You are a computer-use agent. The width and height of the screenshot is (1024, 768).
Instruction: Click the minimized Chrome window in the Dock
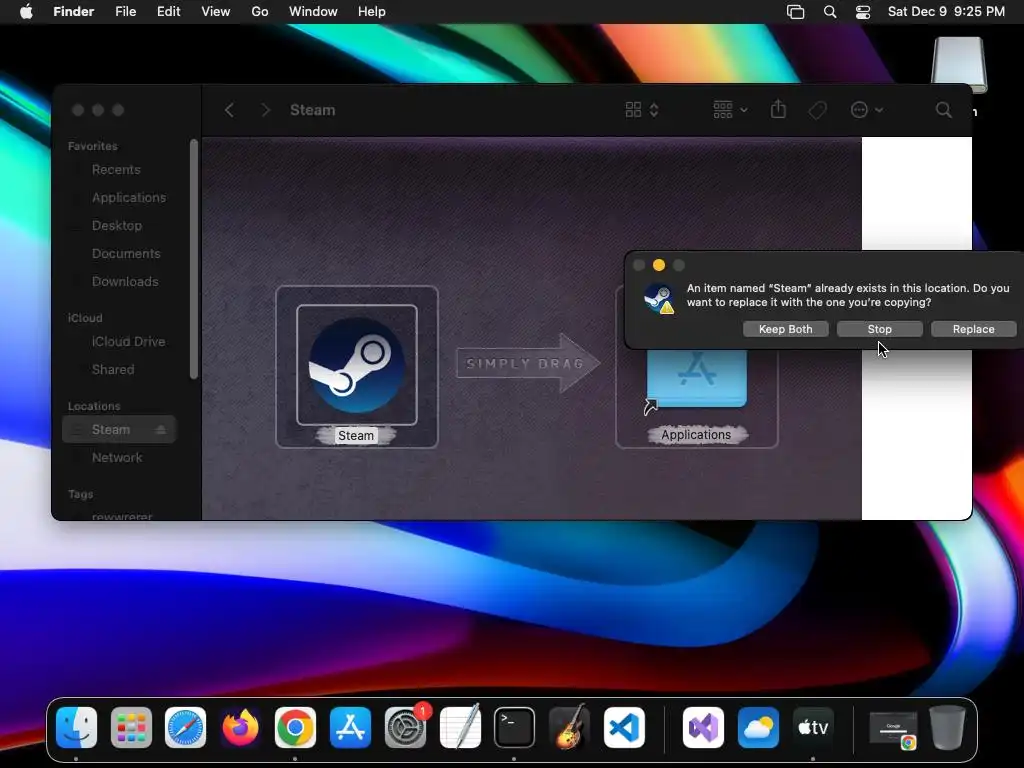tap(893, 729)
